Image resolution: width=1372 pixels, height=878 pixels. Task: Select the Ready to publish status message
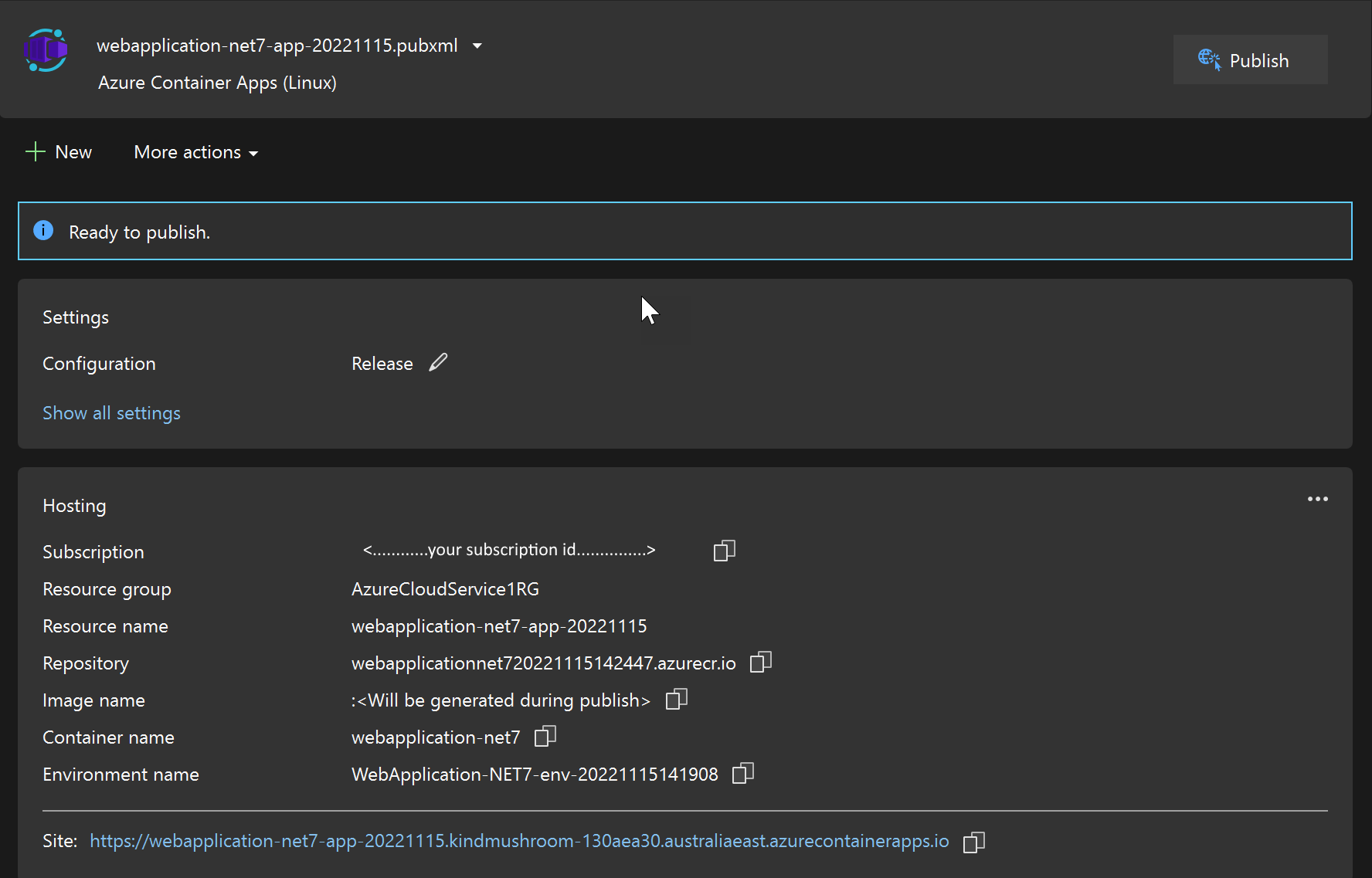point(139,231)
